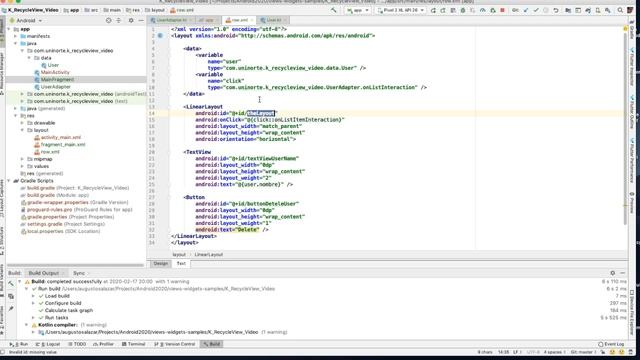Click the scroll-from-source target icon
Screen dimensions: 640x360
pyautogui.click(x=108, y=20)
